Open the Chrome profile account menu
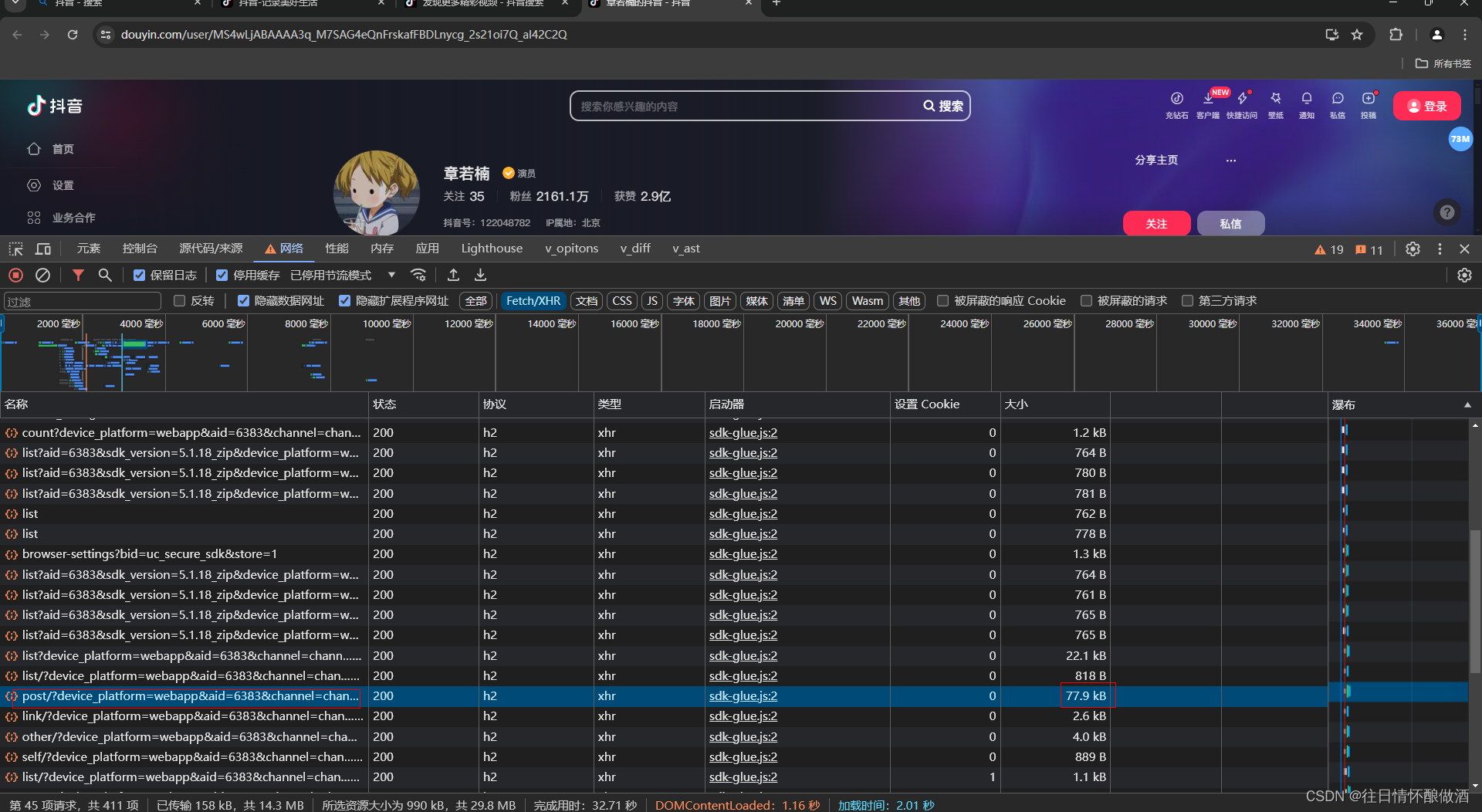The height and width of the screenshot is (812, 1482). [1436, 35]
